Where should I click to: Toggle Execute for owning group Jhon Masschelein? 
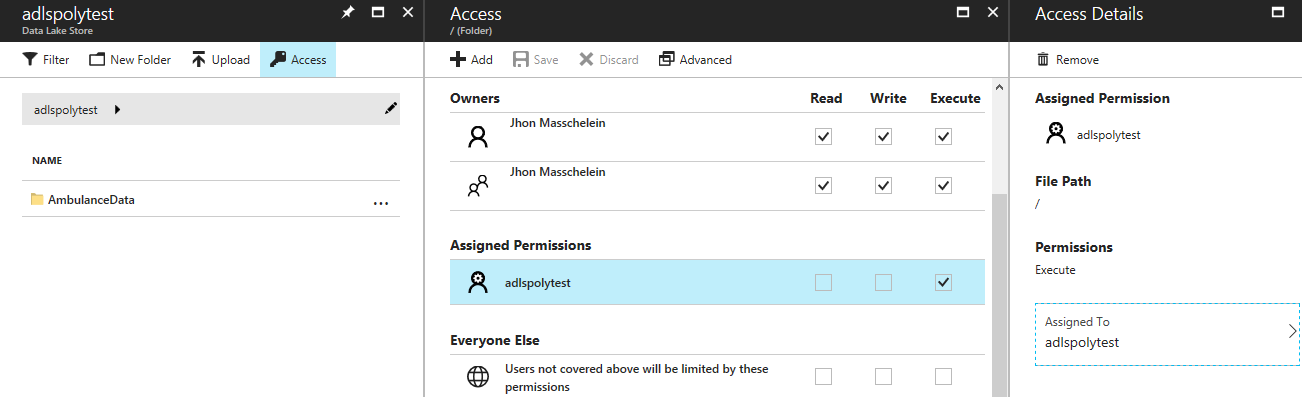pyautogui.click(x=943, y=185)
